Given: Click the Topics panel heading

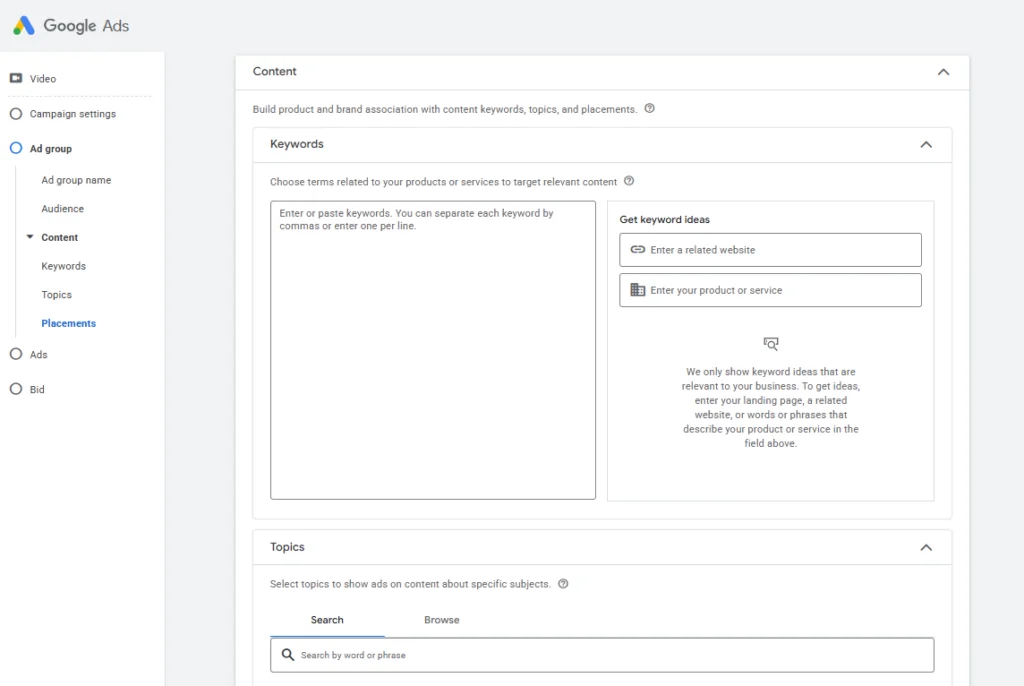Looking at the screenshot, I should 287,547.
